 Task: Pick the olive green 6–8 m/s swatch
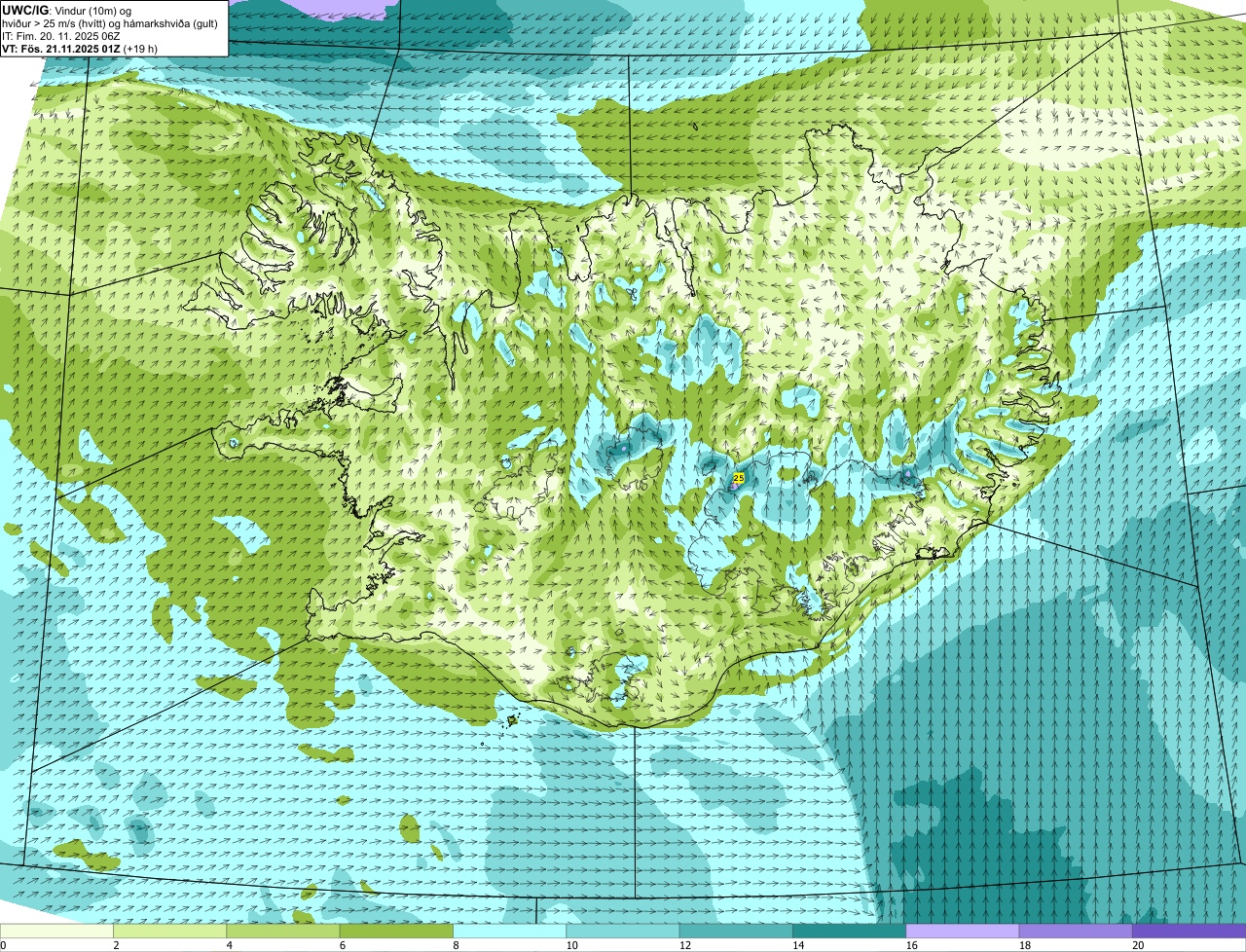click(x=396, y=932)
